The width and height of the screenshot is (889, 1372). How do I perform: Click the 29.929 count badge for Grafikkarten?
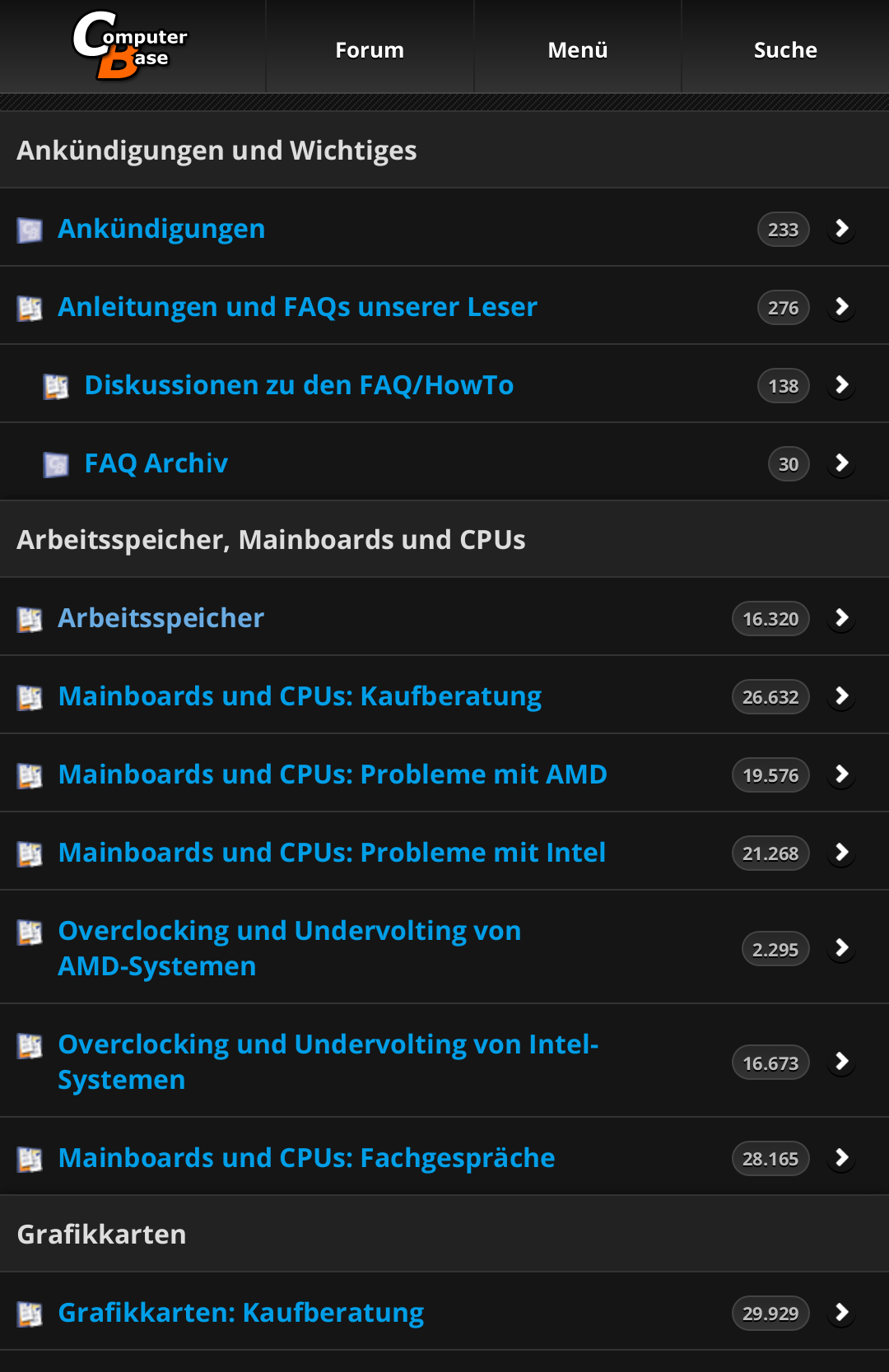tap(770, 1314)
